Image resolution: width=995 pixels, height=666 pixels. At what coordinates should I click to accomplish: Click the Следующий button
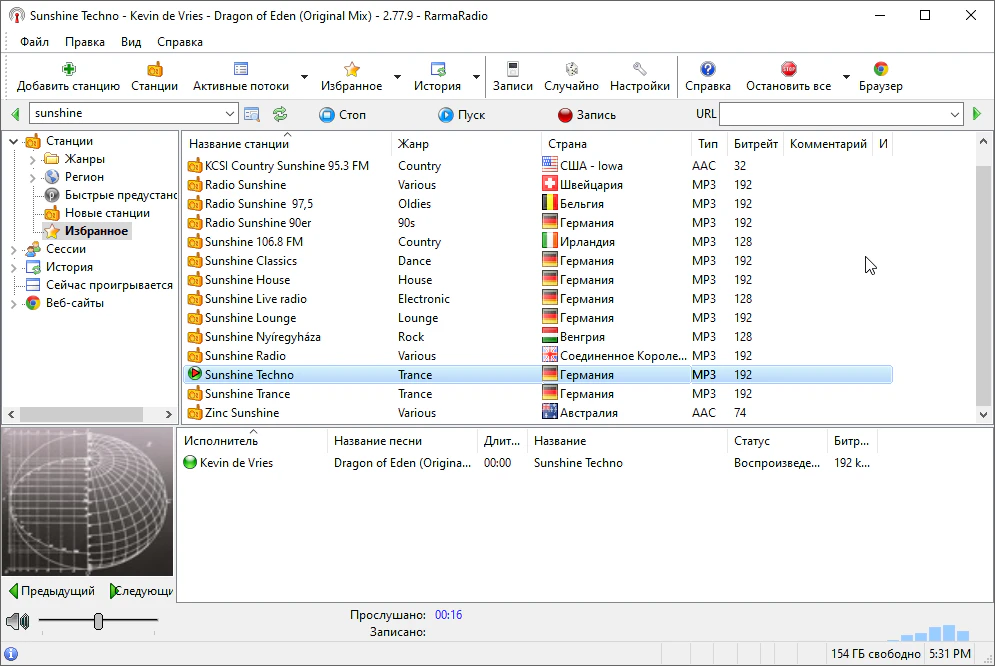coord(141,591)
